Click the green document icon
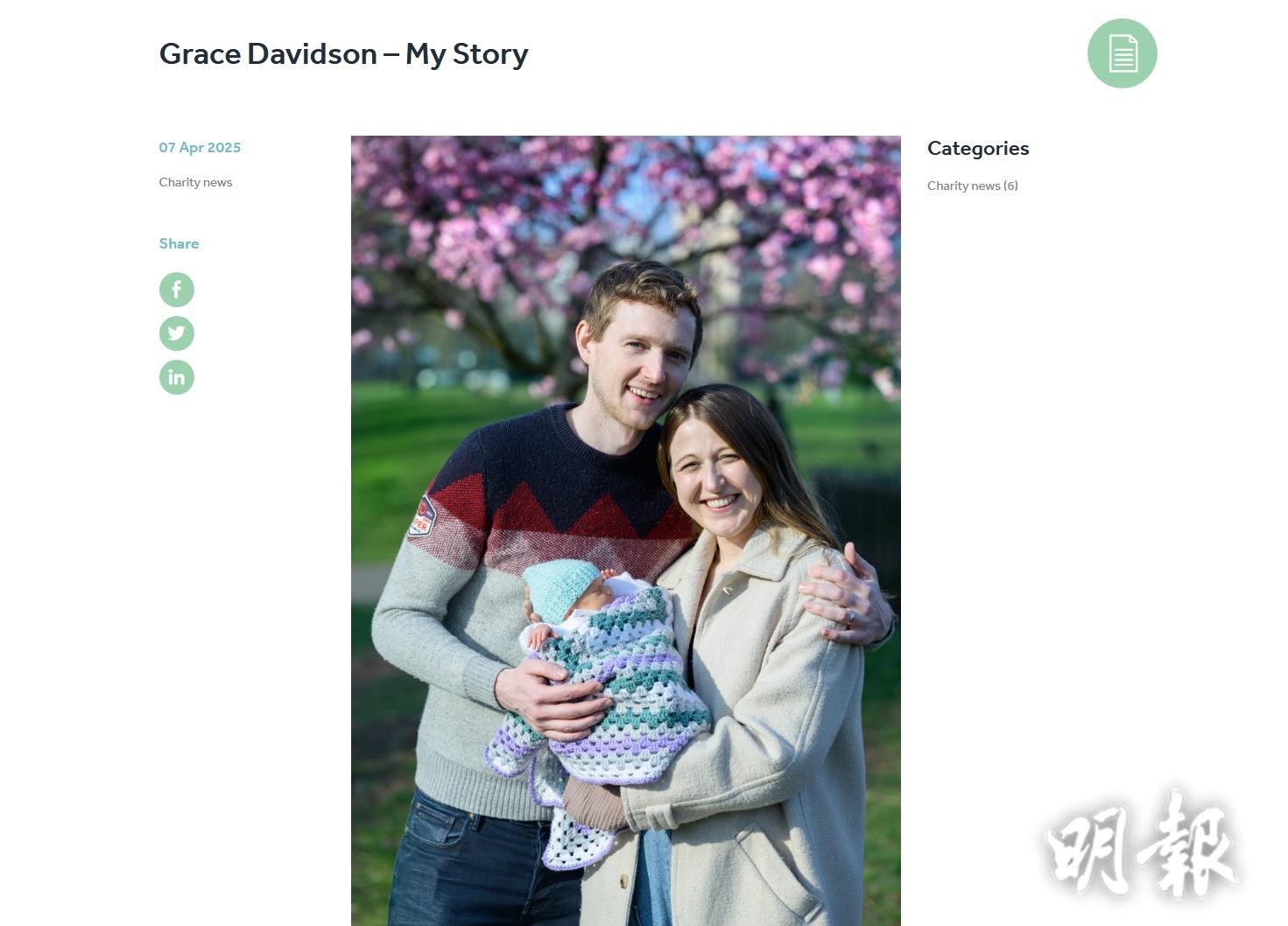Image resolution: width=1288 pixels, height=926 pixels. 1122,53
